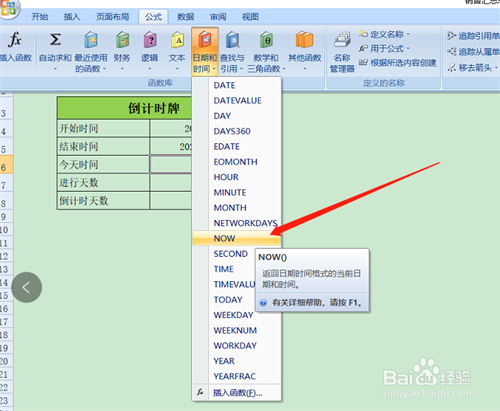
Task: Switch to the 视图 ribbon tab
Action: coord(250,17)
